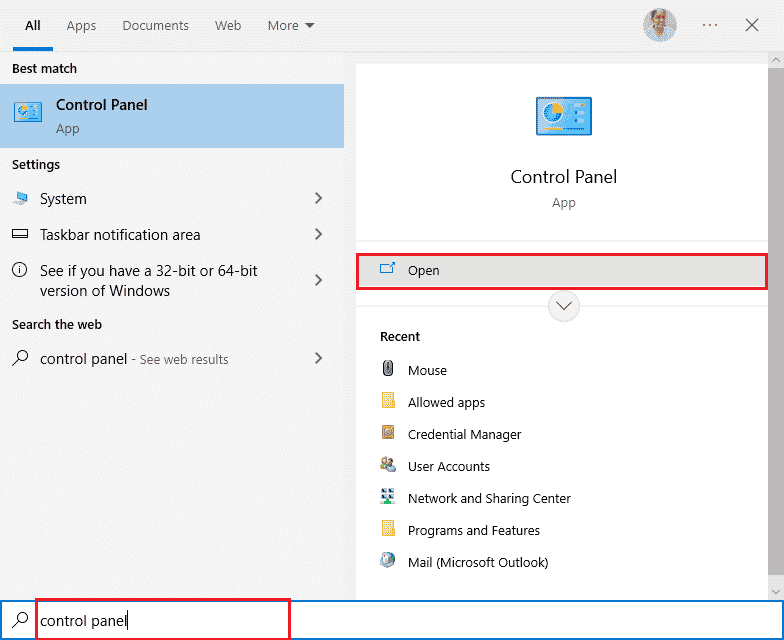This screenshot has width=784, height=640.
Task: Click the Network and Sharing Center icon
Action: [388, 497]
